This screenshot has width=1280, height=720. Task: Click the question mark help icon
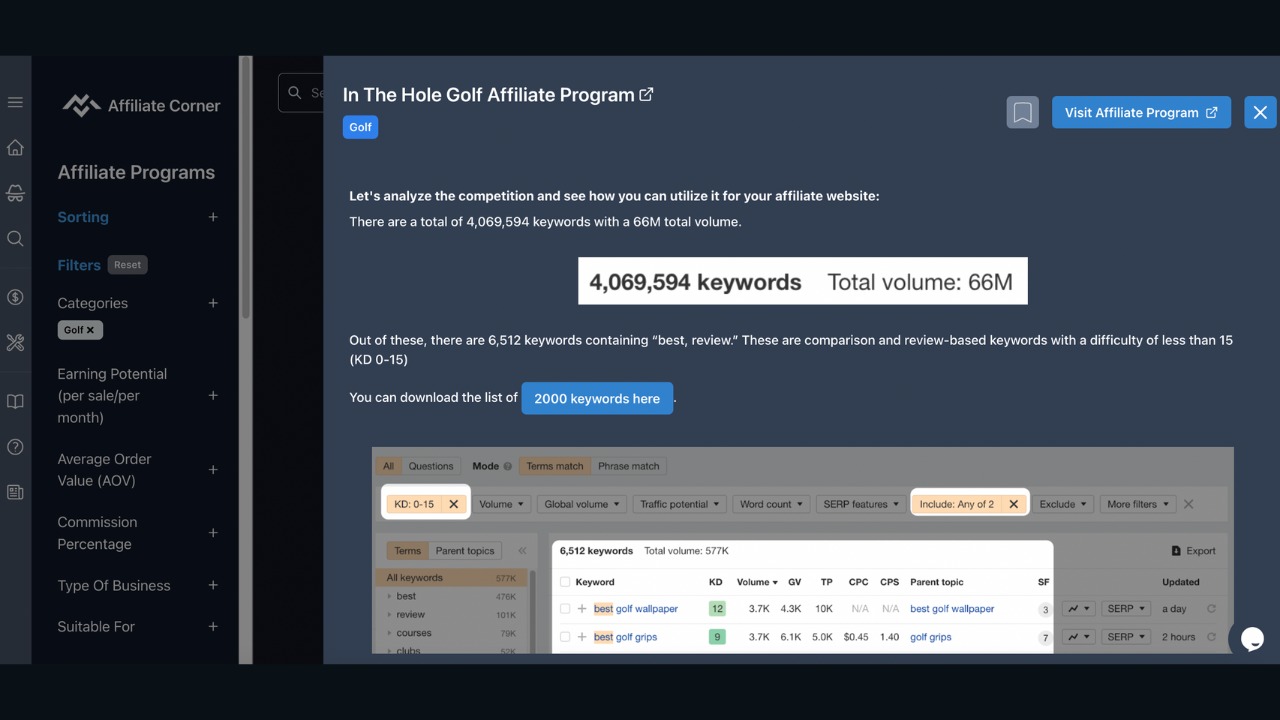pos(15,447)
